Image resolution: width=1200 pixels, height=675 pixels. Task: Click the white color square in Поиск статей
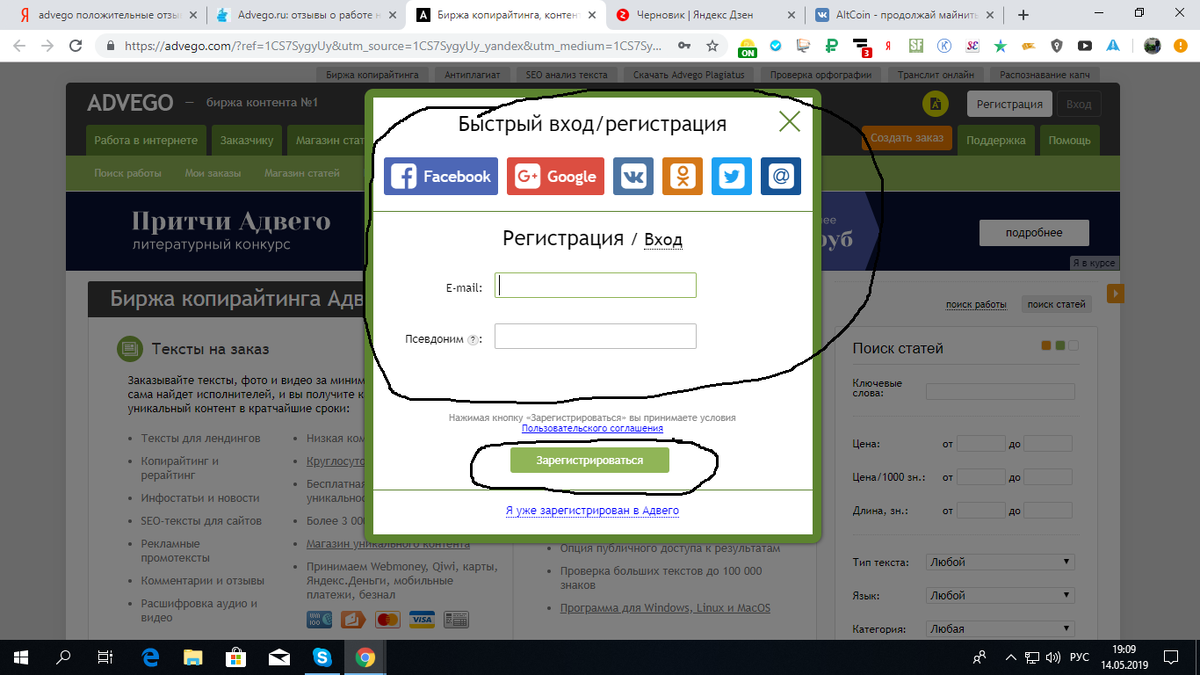click(1074, 345)
